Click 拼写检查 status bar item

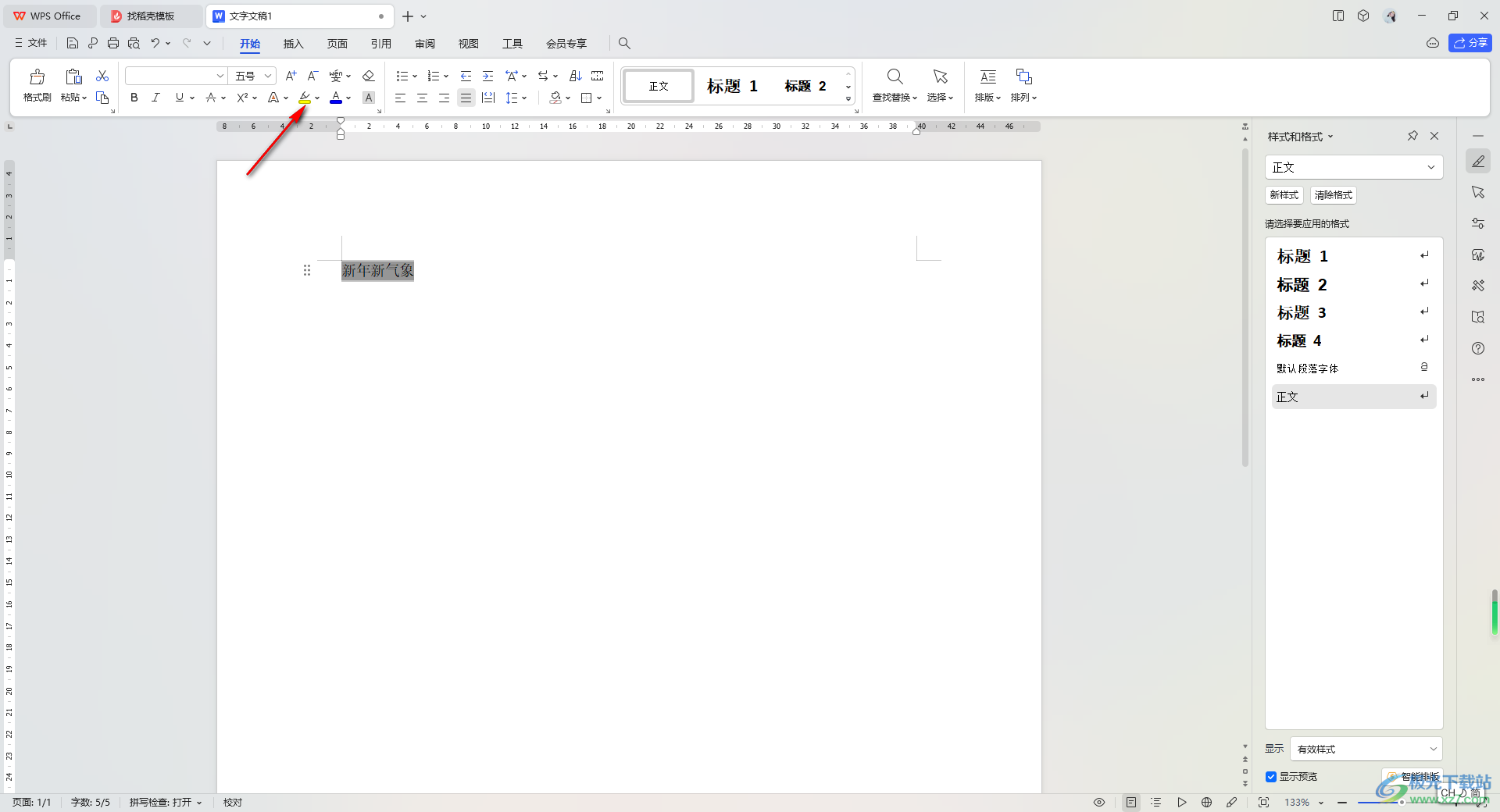[166, 803]
